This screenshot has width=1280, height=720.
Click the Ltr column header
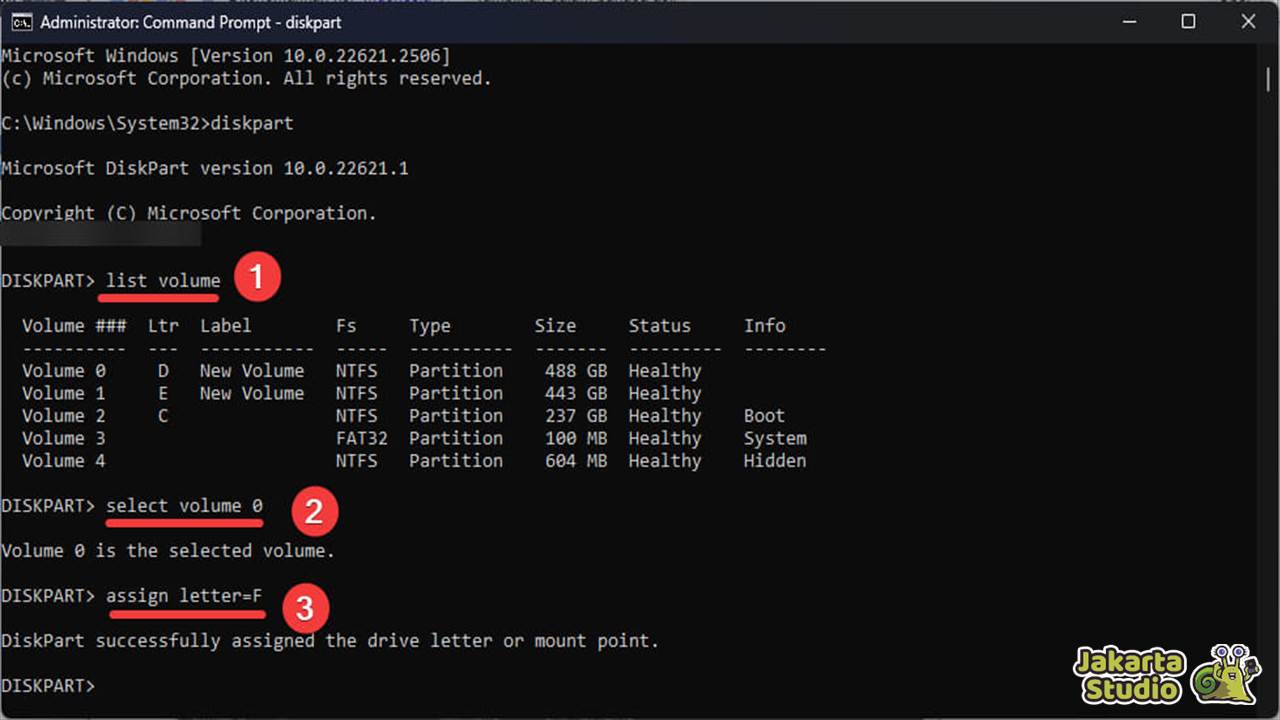coord(163,325)
